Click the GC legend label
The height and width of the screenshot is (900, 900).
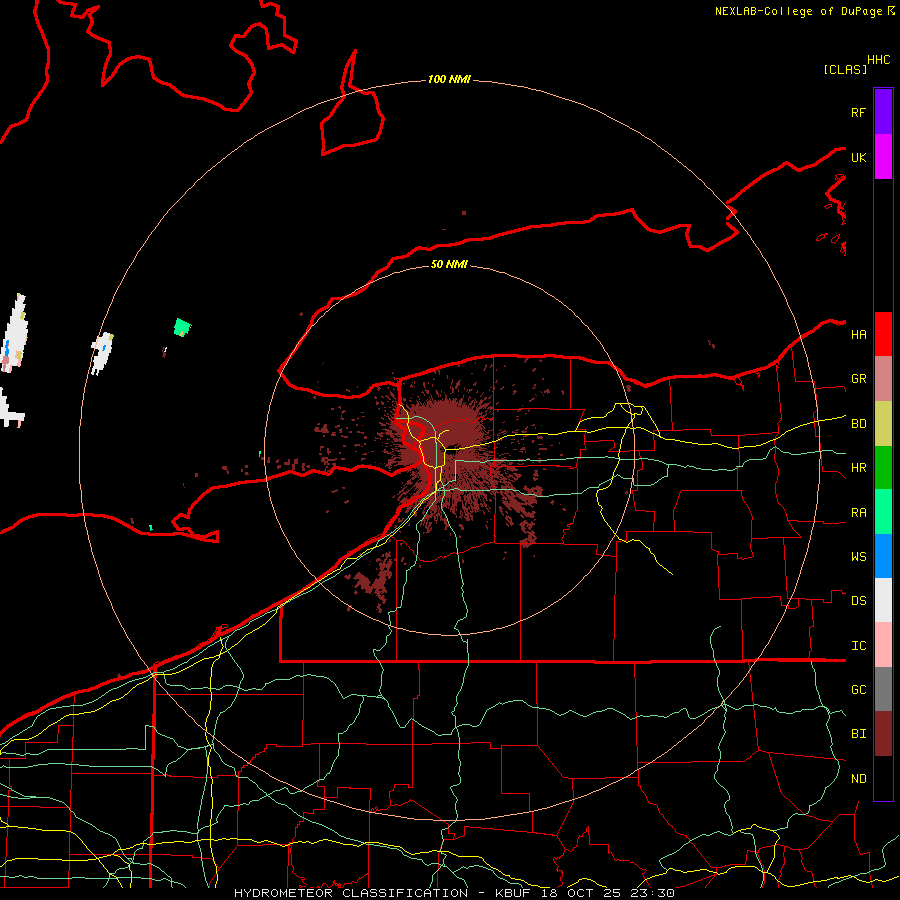pos(858,690)
